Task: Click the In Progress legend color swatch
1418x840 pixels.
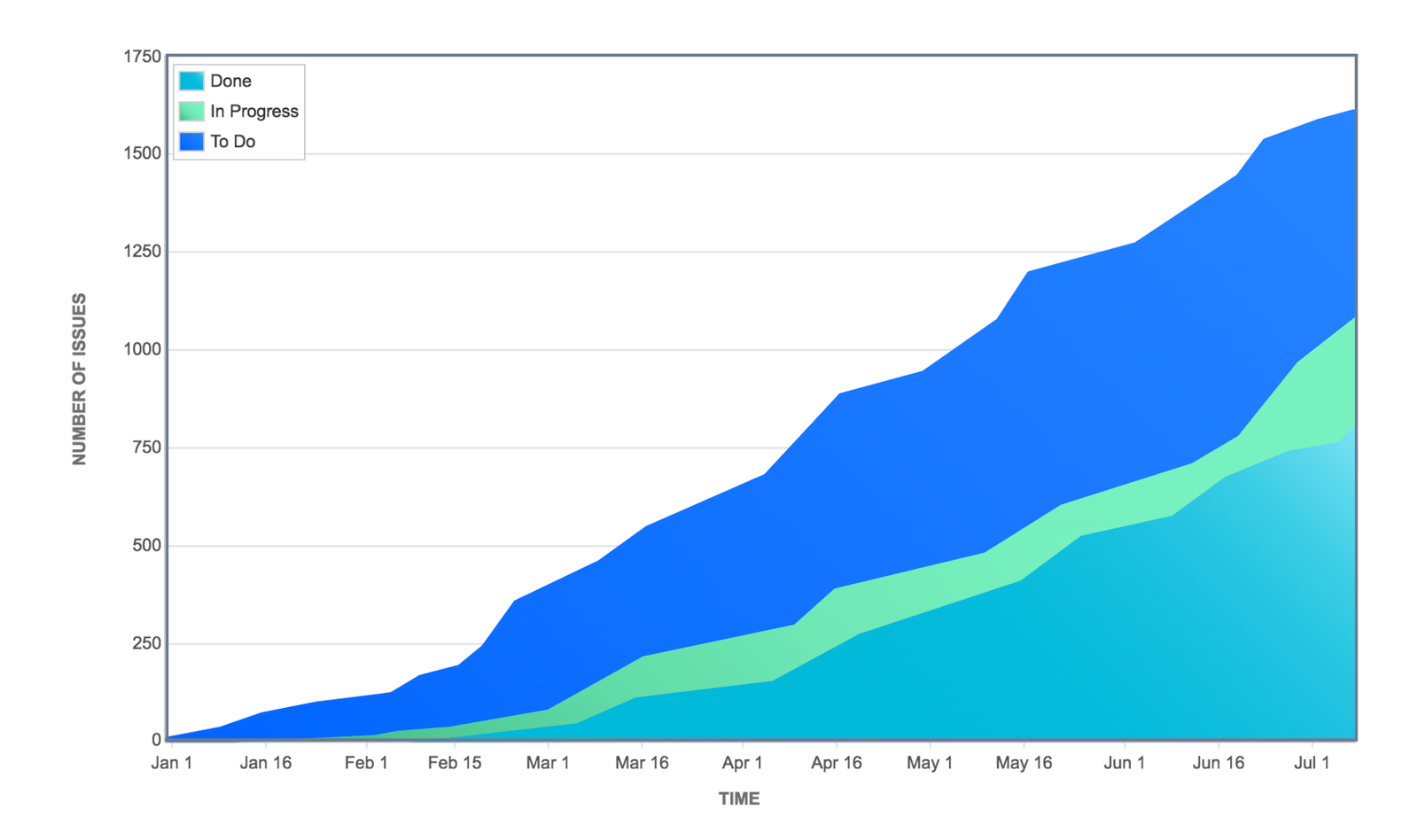Action: coord(191,111)
